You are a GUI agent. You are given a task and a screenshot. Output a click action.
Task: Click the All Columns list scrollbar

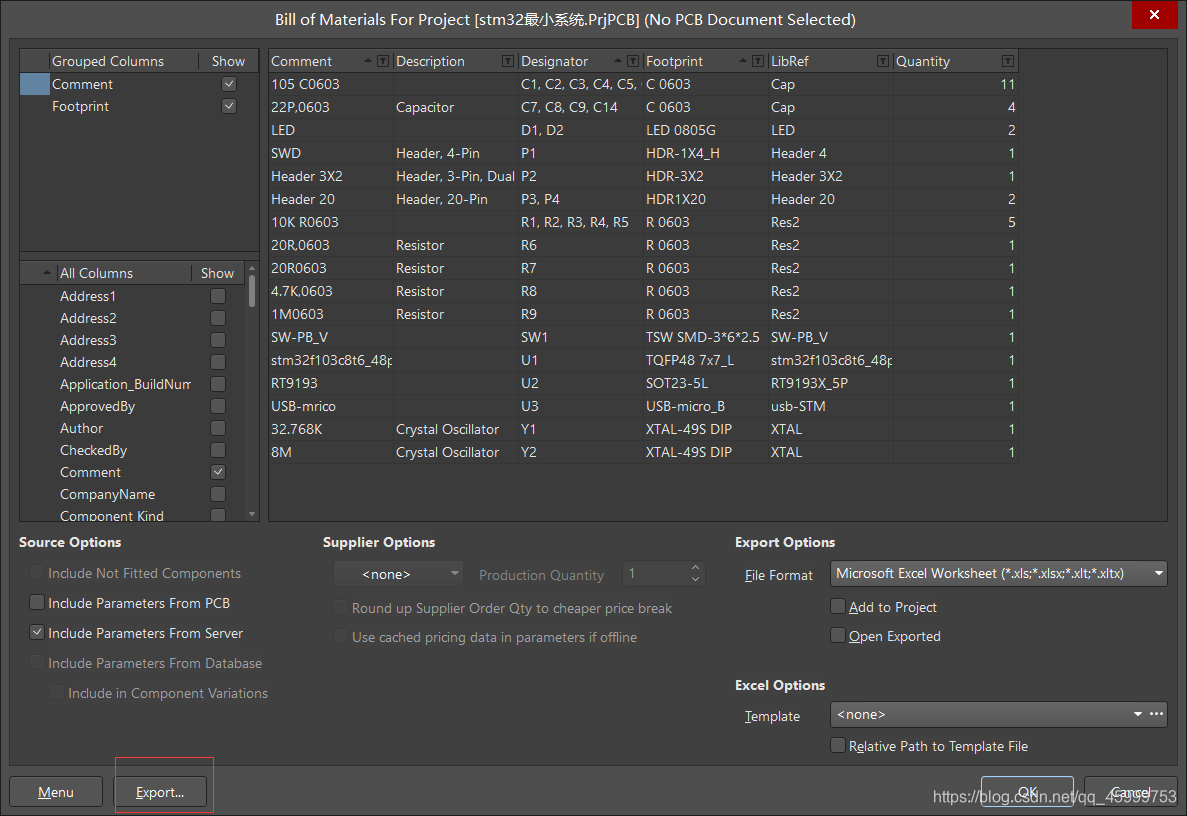pyautogui.click(x=252, y=400)
